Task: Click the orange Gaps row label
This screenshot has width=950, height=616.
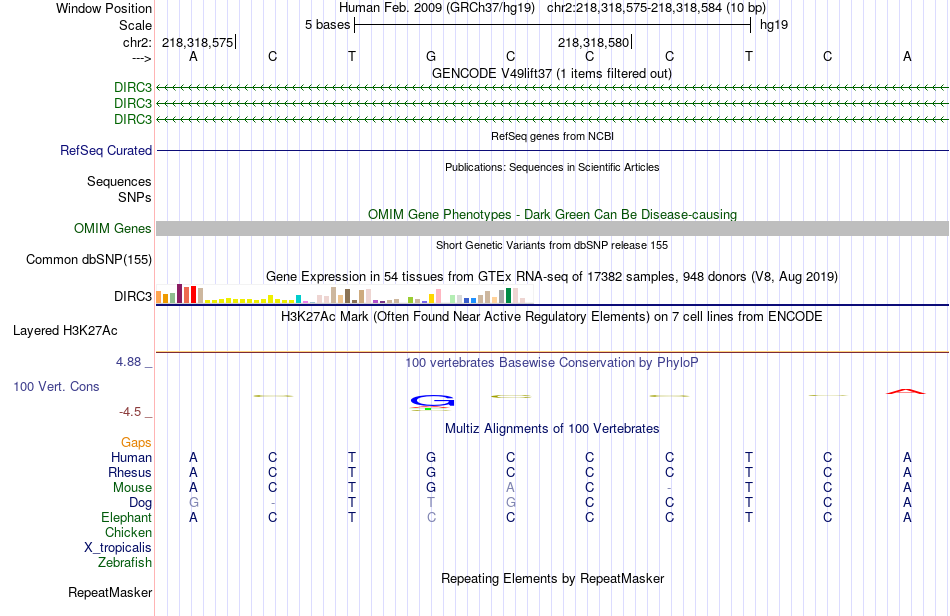Action: [136, 442]
